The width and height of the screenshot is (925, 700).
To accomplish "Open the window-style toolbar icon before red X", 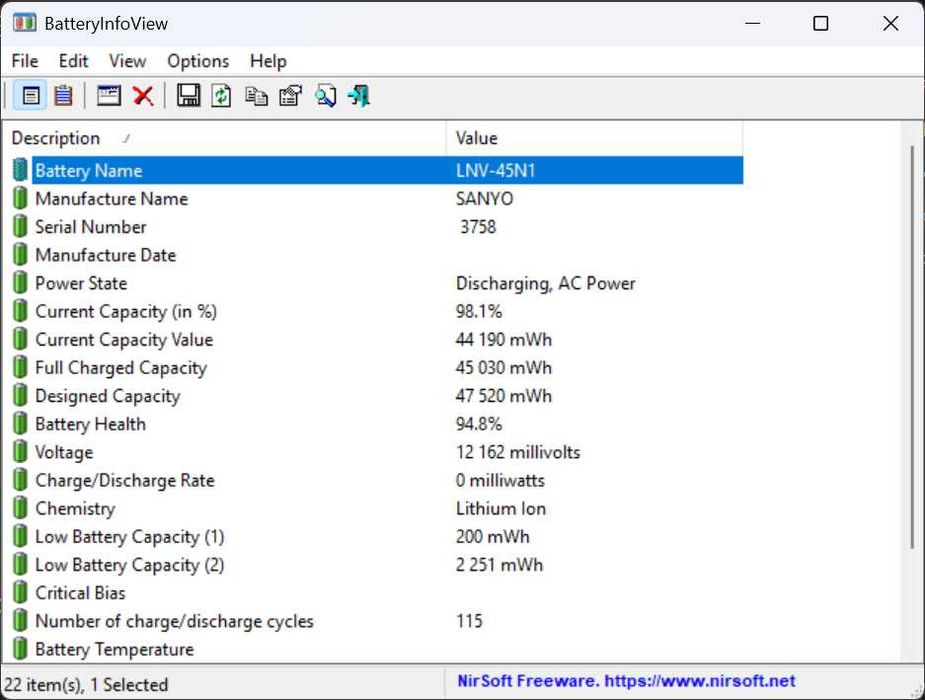I will 109,96.
